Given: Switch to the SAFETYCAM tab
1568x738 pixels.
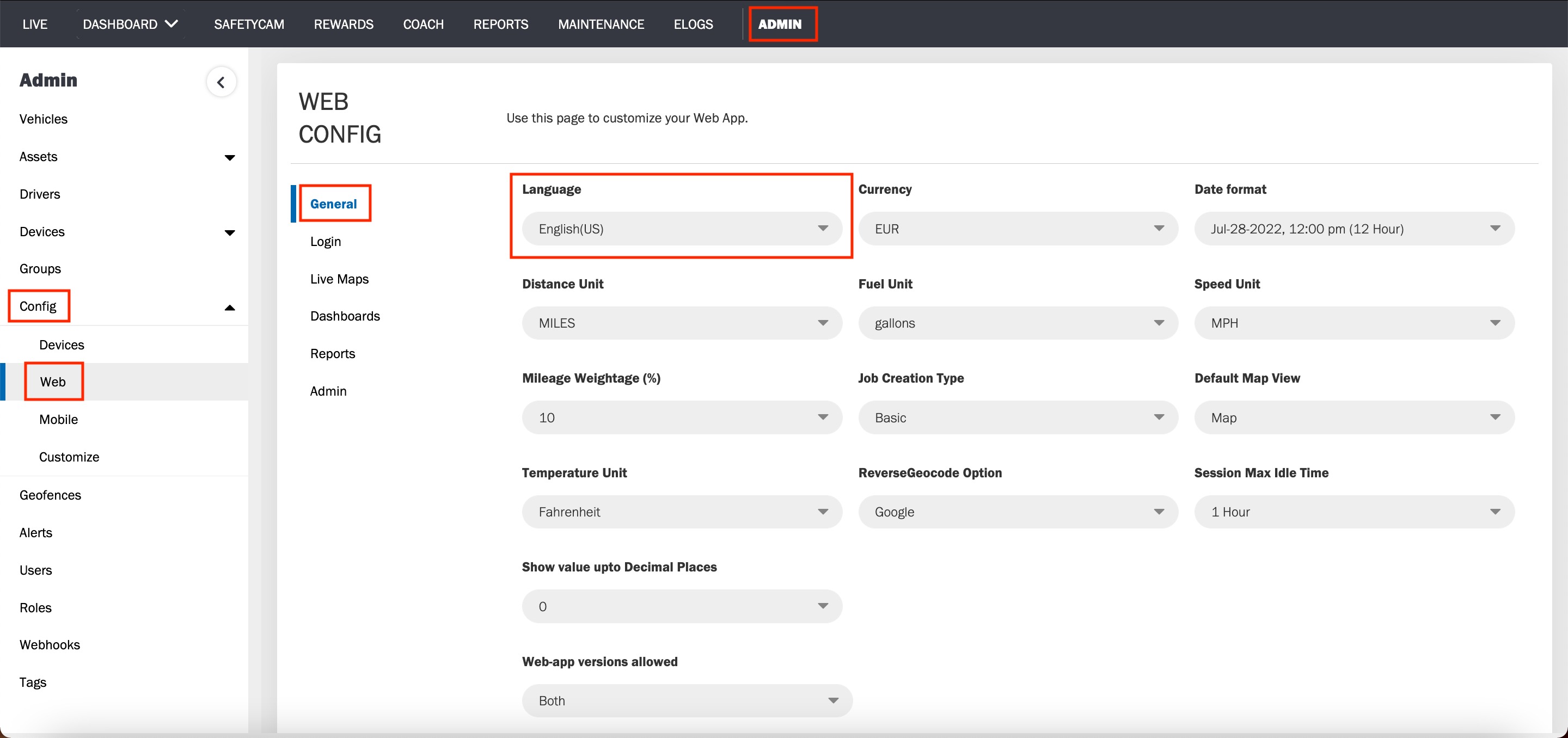Looking at the screenshot, I should pos(249,24).
